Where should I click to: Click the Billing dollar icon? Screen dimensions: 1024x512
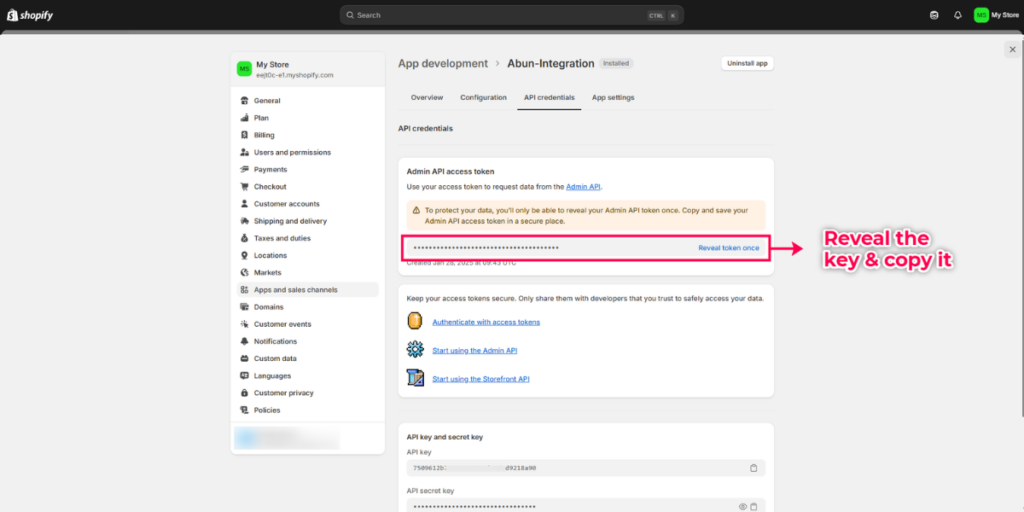(x=244, y=135)
